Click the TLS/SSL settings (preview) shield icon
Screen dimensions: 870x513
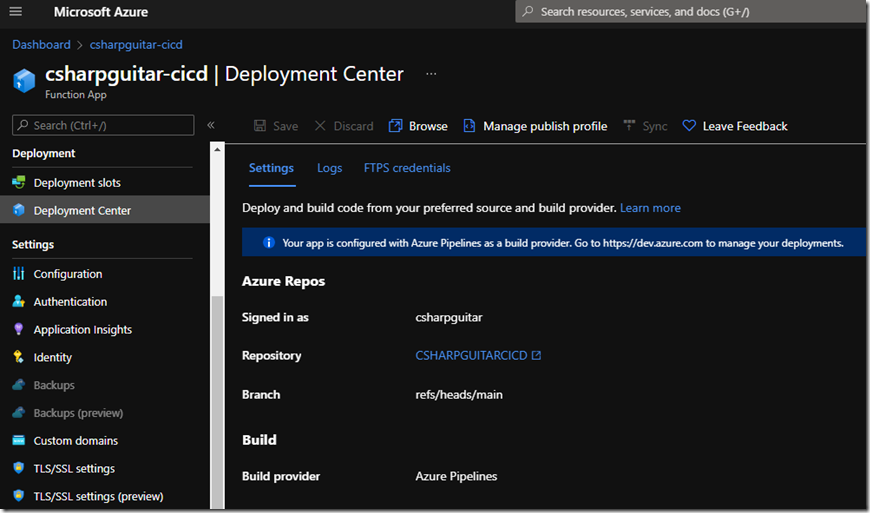pyautogui.click(x=19, y=495)
